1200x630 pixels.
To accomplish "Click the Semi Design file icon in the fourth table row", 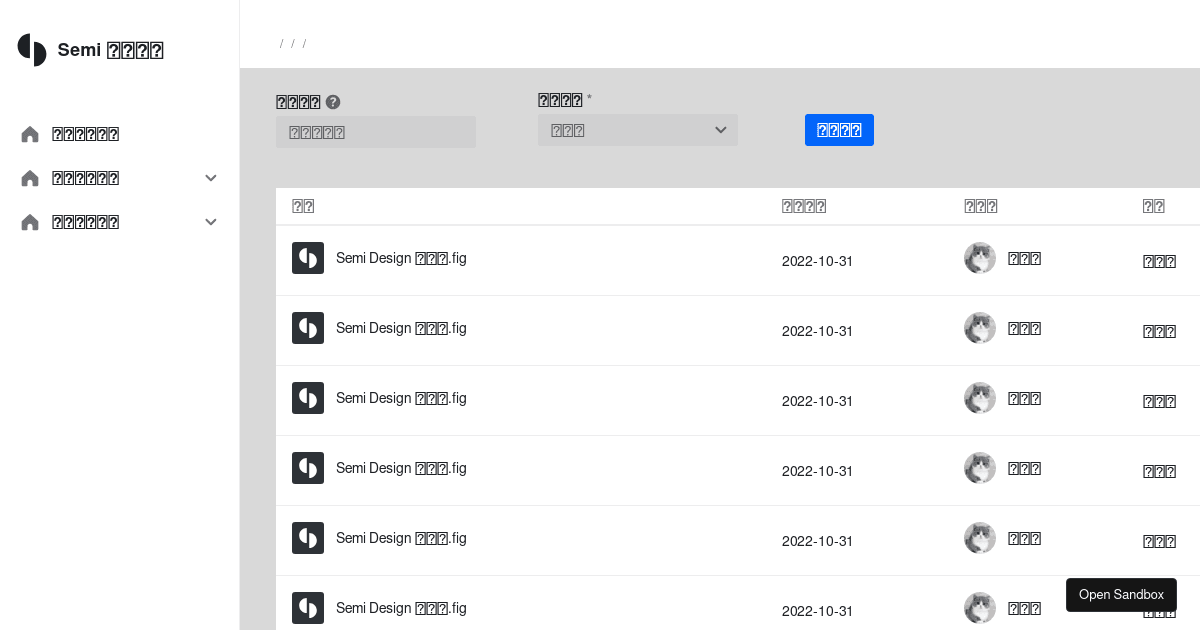I will click(308, 468).
